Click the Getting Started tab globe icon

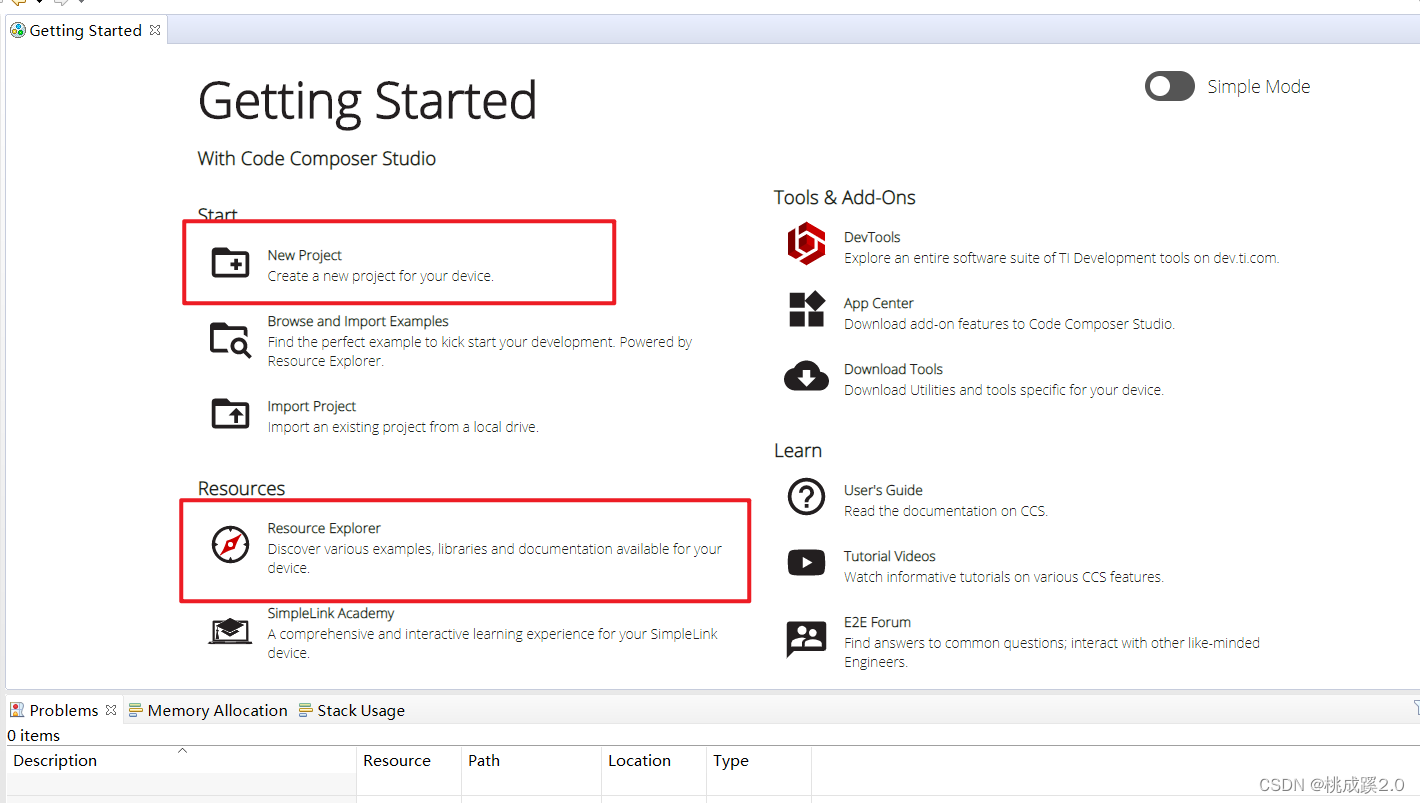[18, 30]
